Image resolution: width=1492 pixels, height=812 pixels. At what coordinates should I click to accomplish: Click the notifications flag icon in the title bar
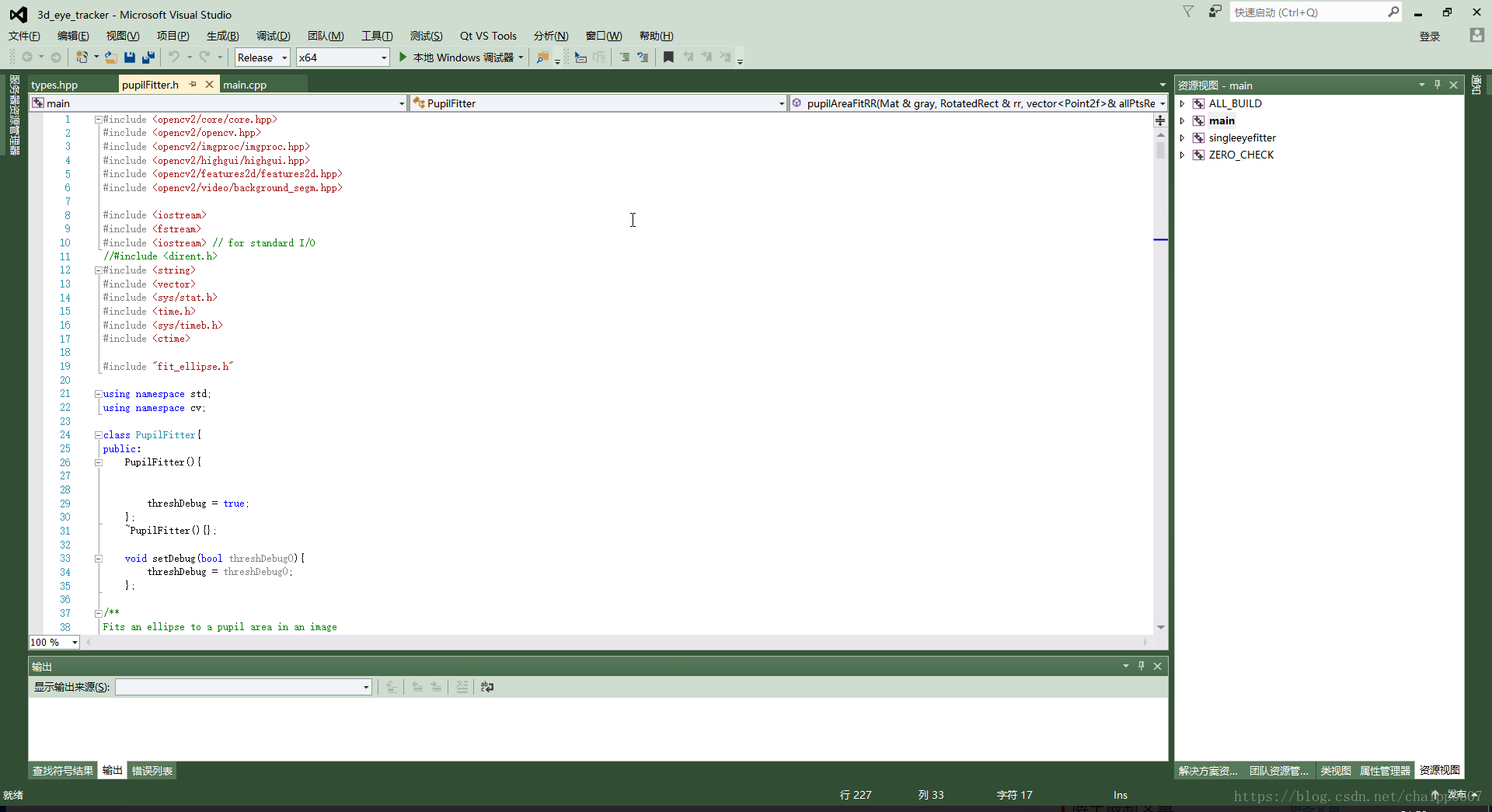tap(1188, 12)
